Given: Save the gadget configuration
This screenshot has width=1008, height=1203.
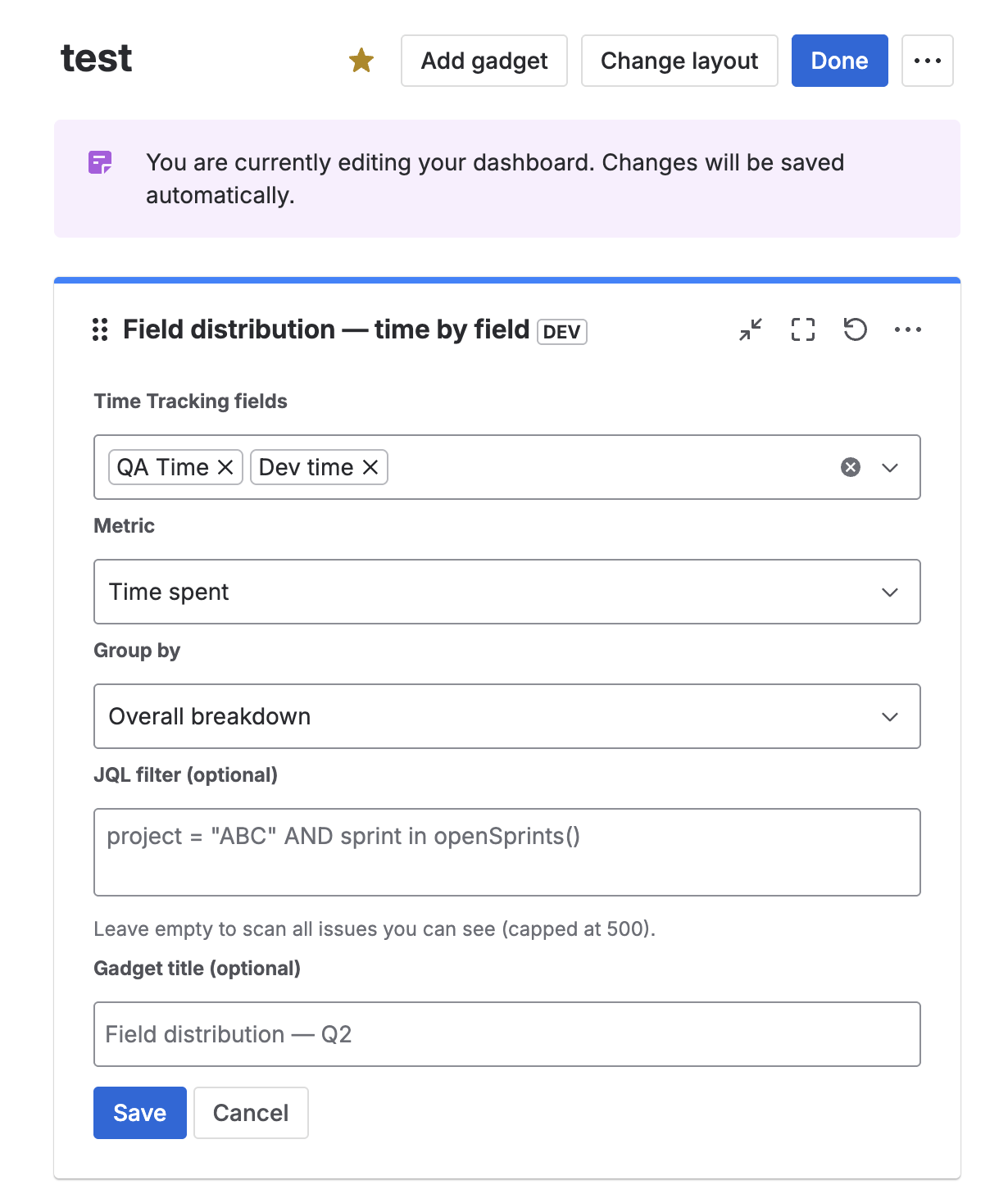Looking at the screenshot, I should [140, 1113].
